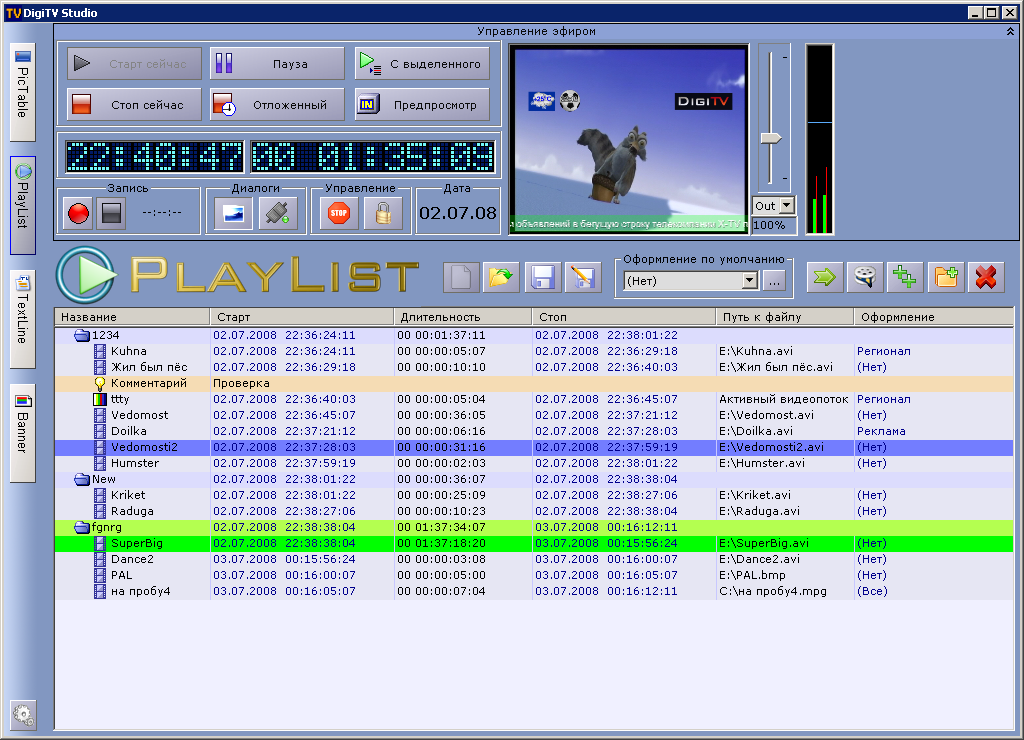Open the Out dropdown
The width and height of the screenshot is (1024, 740).
pyautogui.click(x=787, y=206)
